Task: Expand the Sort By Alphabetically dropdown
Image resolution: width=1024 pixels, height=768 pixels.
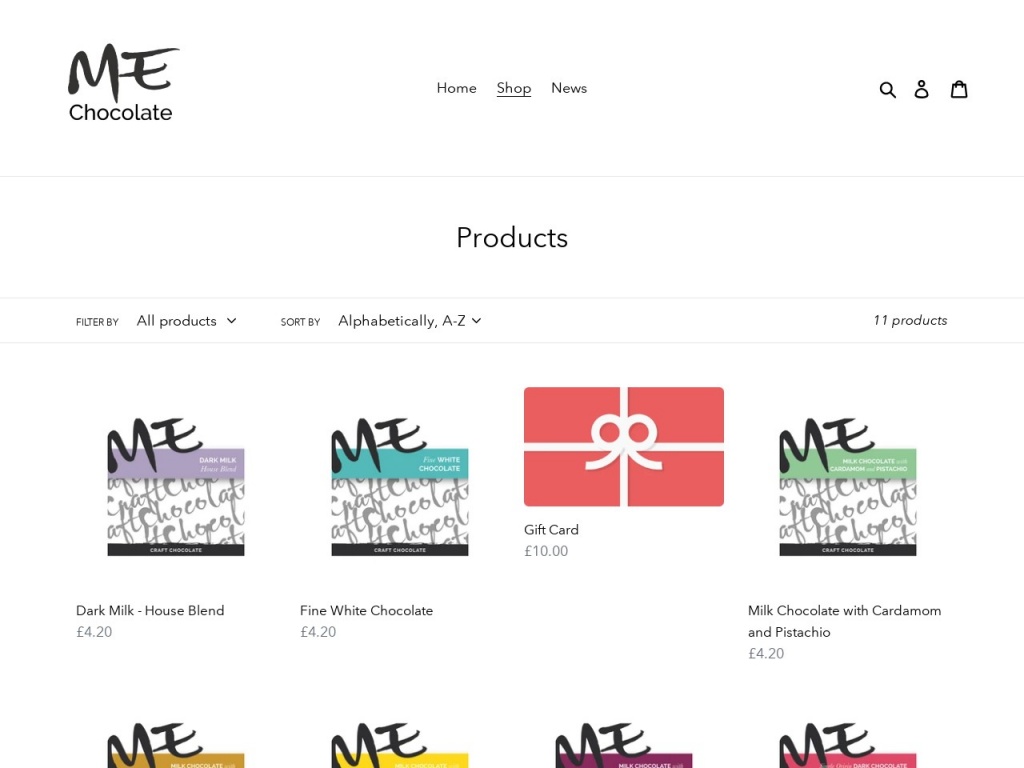Action: [x=409, y=321]
